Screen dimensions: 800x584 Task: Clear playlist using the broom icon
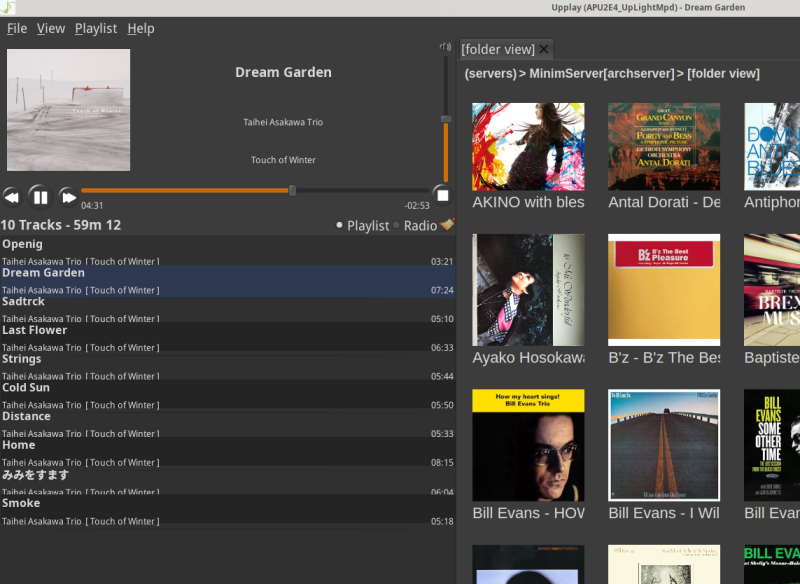(x=447, y=225)
